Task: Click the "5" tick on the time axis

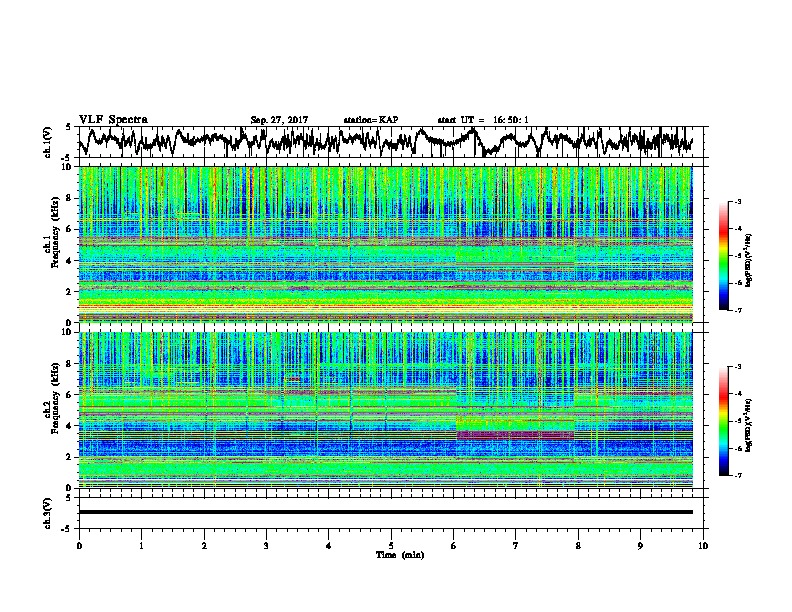Action: (391, 546)
